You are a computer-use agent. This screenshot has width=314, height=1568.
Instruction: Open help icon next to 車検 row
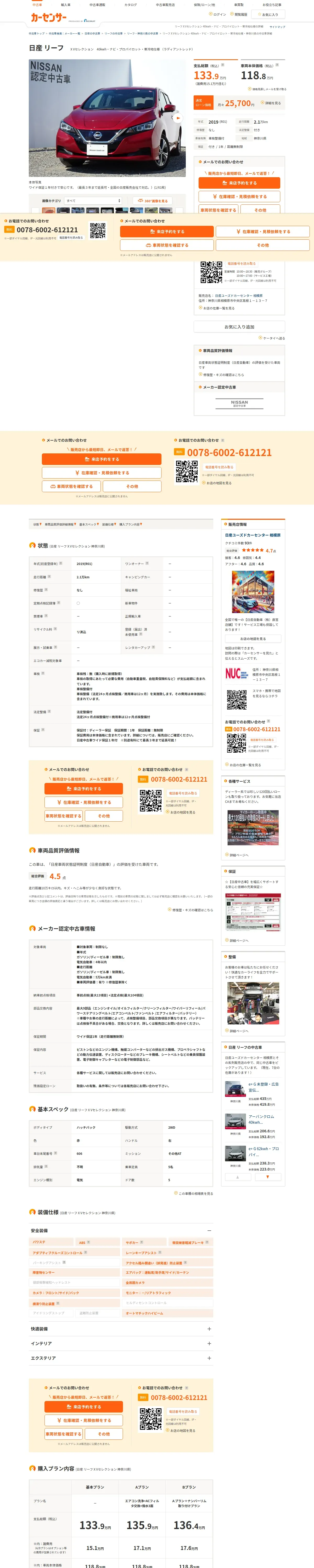[x=43, y=673]
